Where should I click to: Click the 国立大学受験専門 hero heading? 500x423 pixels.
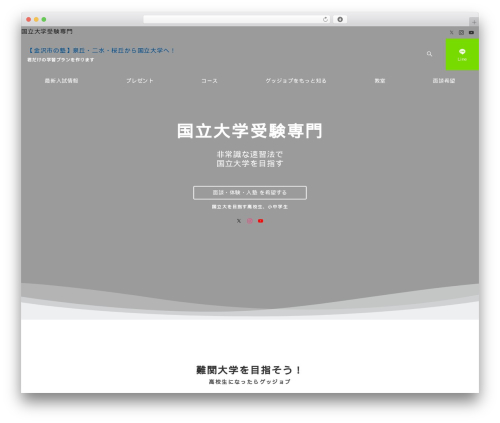(x=250, y=131)
